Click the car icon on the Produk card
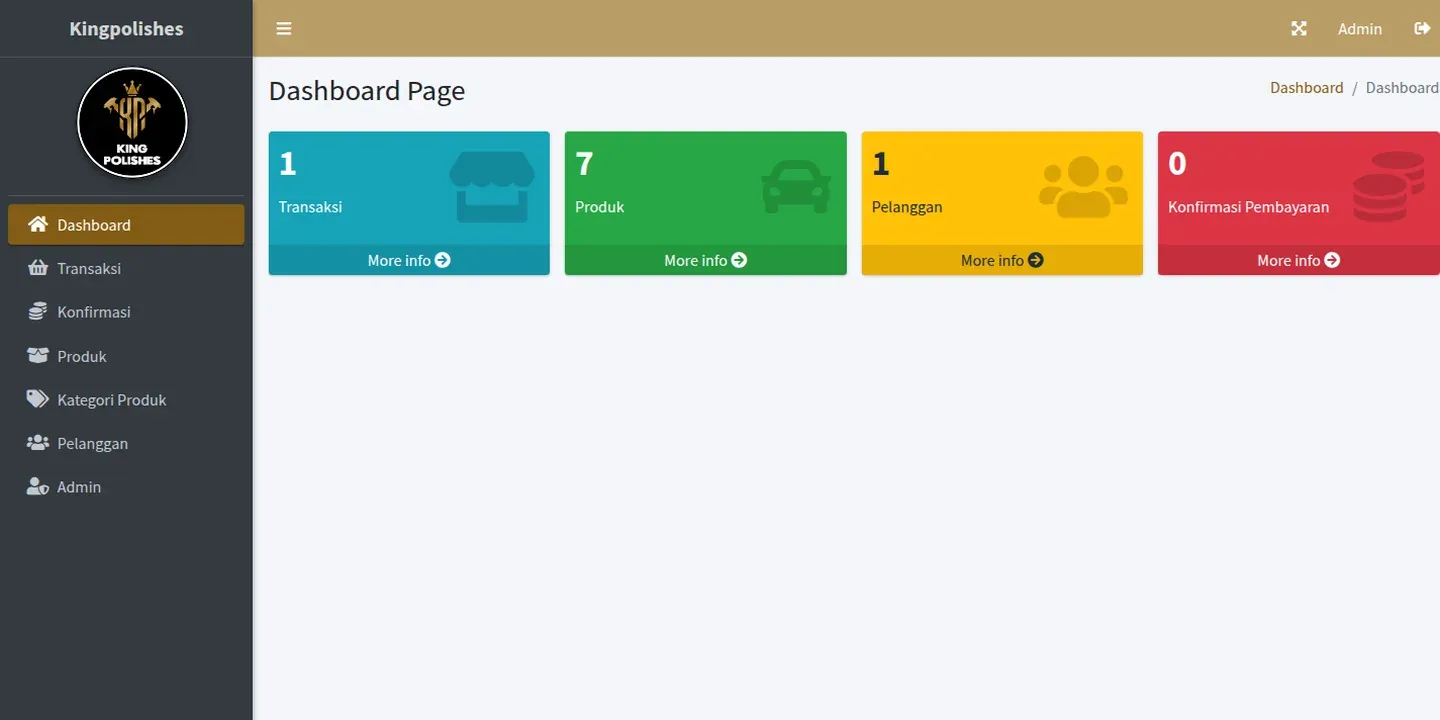This screenshot has height=720, width=1440. (796, 187)
